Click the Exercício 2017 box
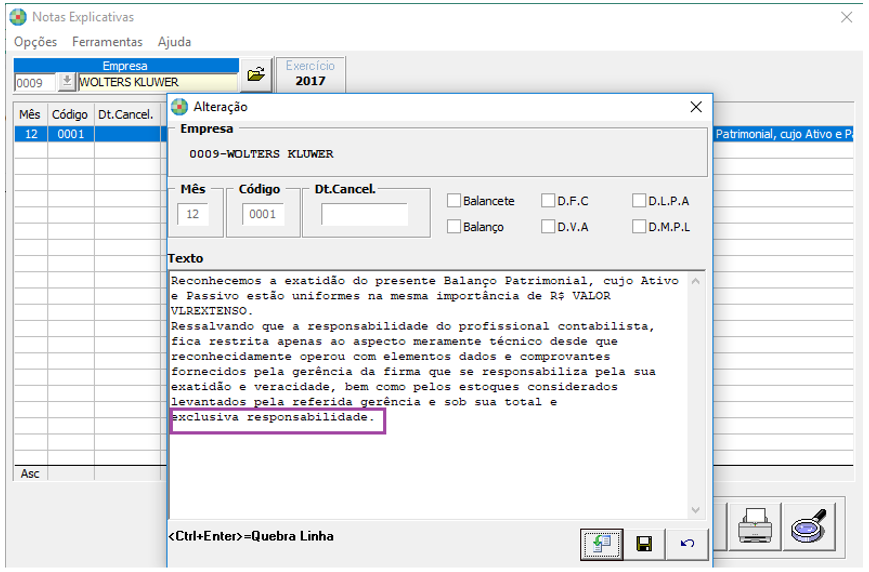Viewport: 869px width, 572px height. tap(310, 74)
